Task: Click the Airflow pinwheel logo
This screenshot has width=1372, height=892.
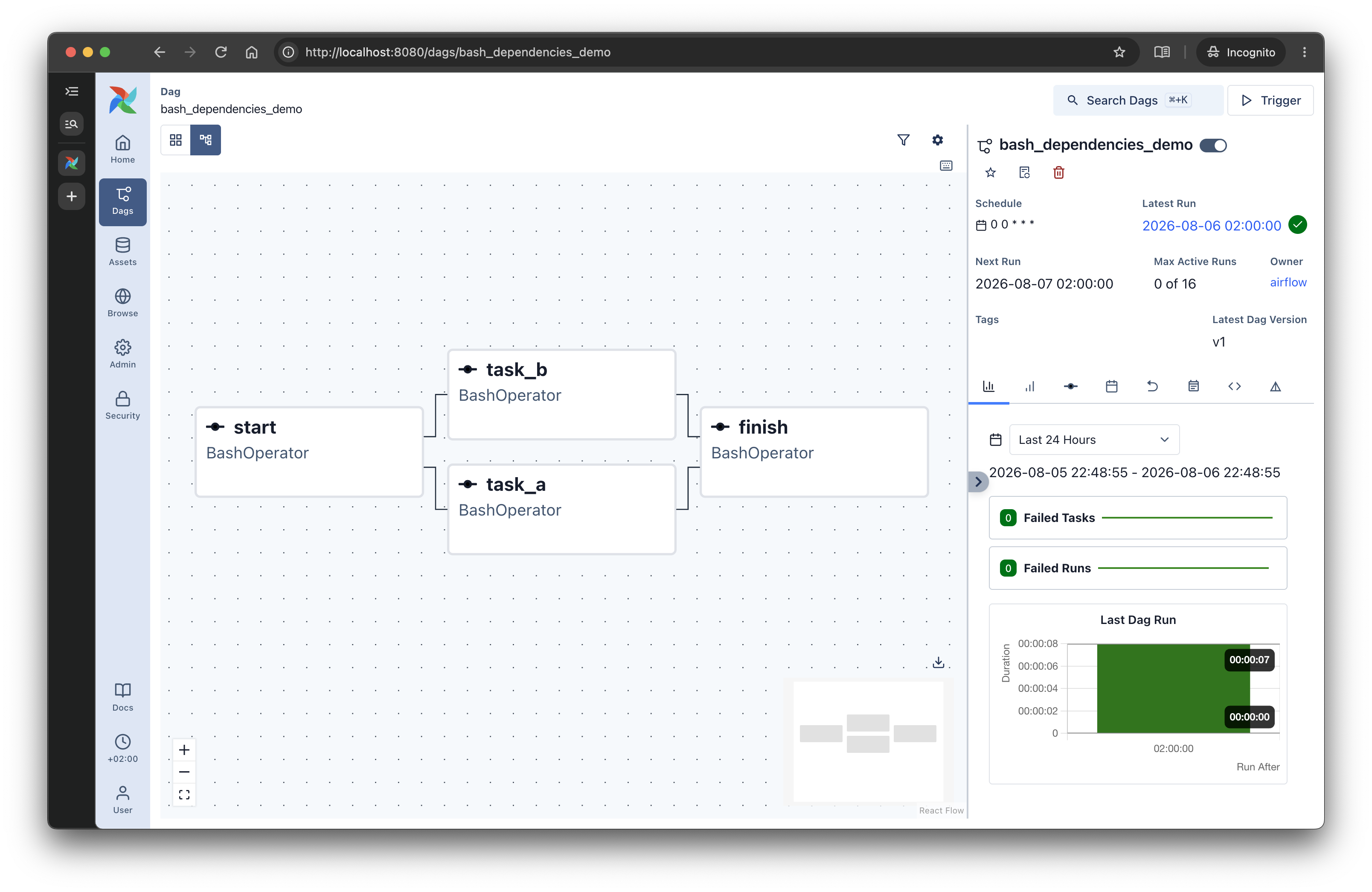Action: [123, 100]
